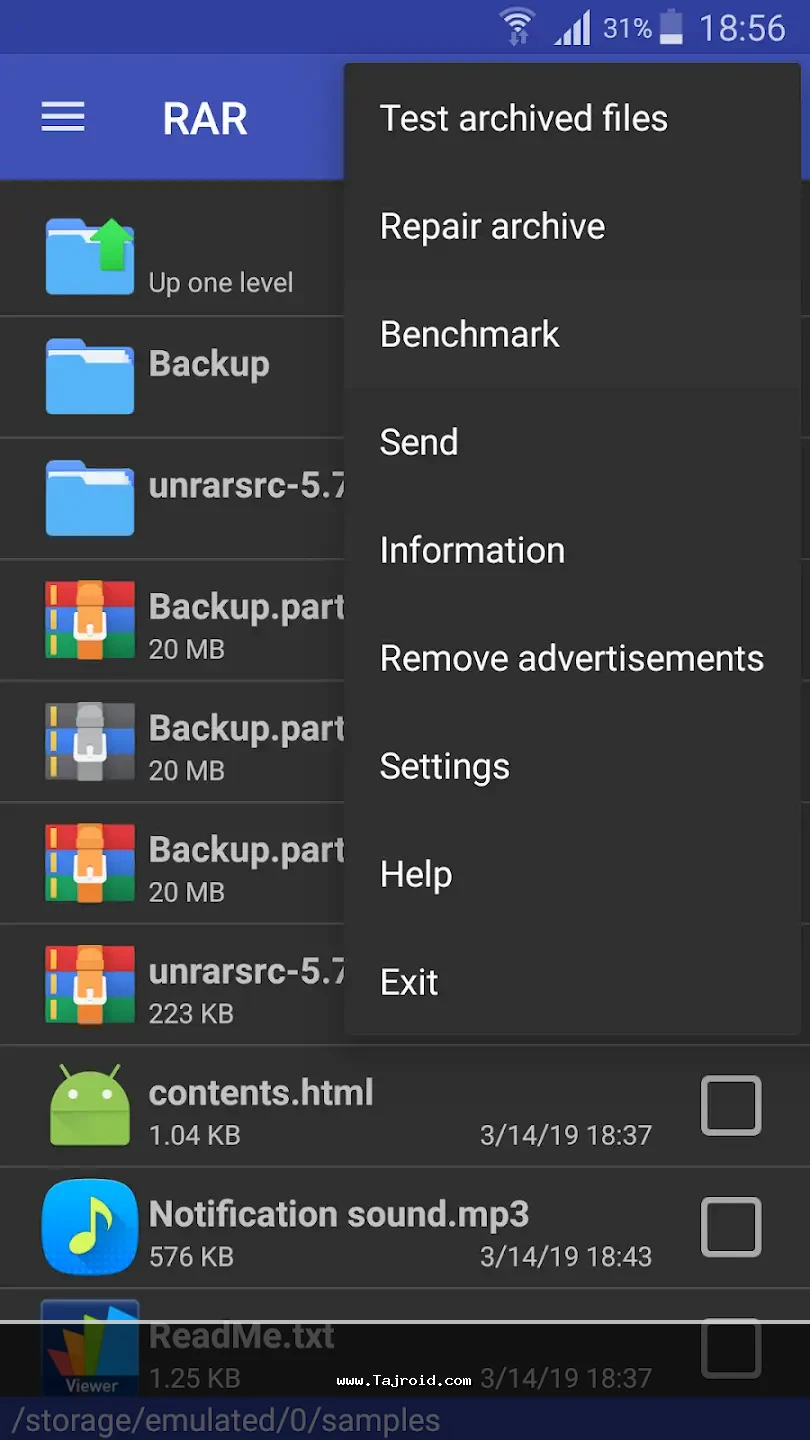Viewport: 810px width, 1440px height.
Task: Run Benchmark from the overflow menu
Action: click(470, 334)
